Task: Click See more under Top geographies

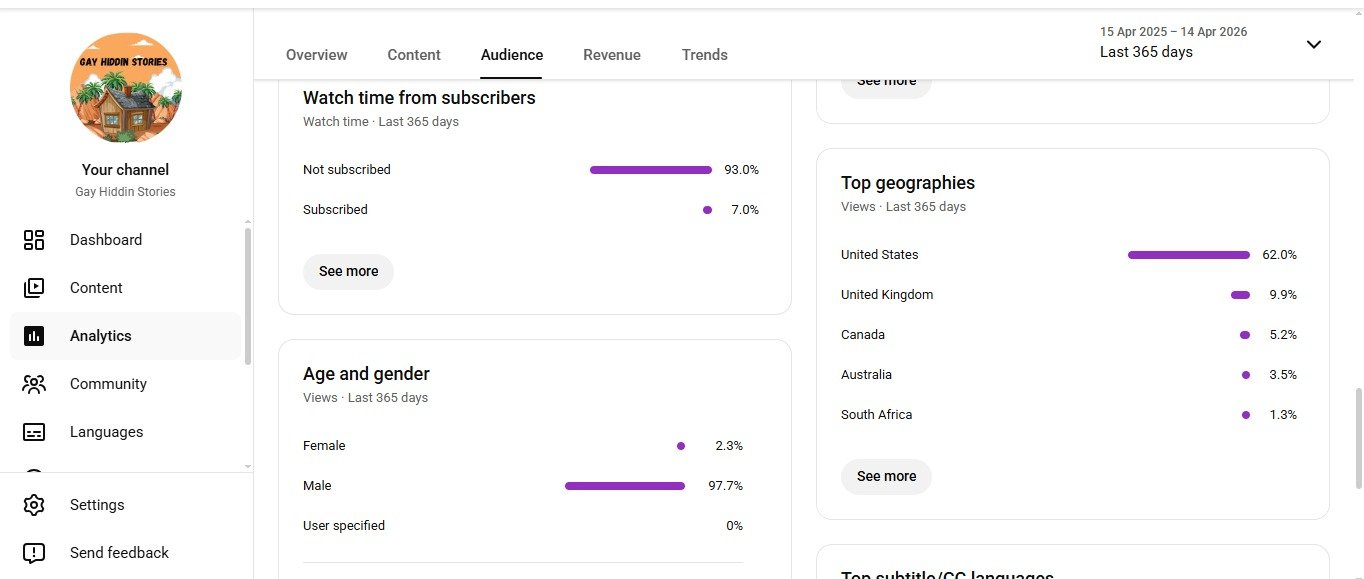Action: pyautogui.click(x=886, y=476)
